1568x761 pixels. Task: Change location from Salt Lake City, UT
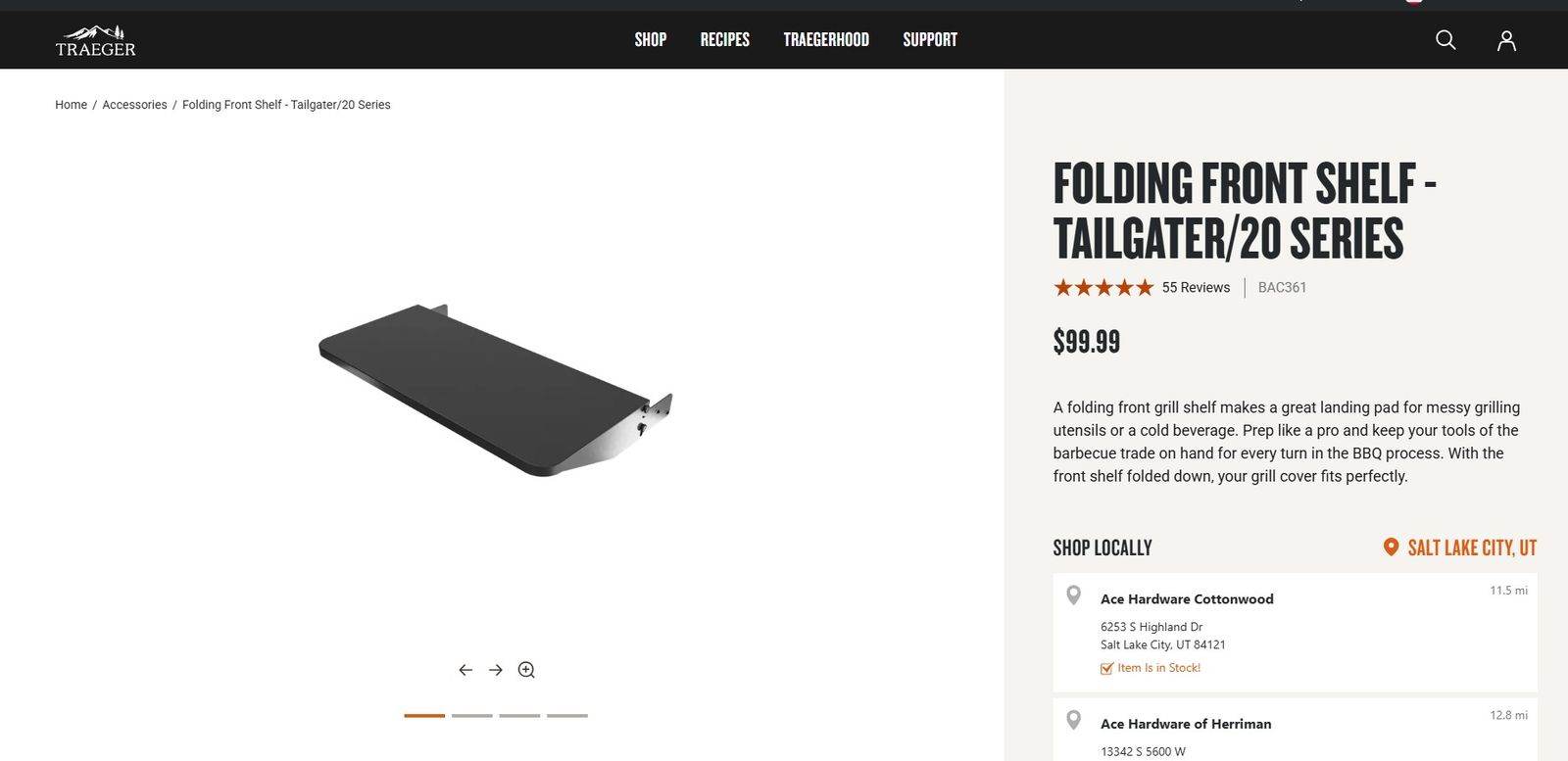(1472, 547)
